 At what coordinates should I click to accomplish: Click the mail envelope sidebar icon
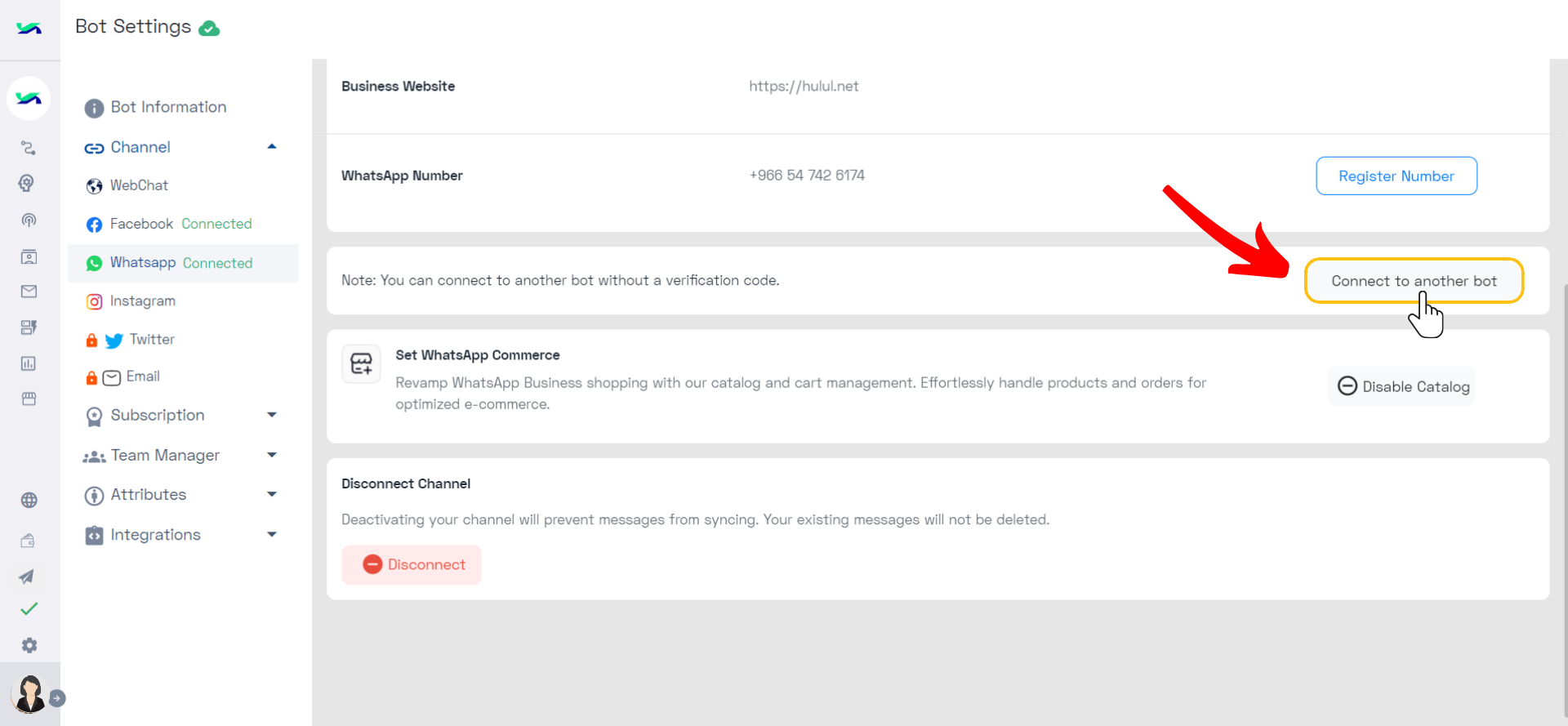pyautogui.click(x=29, y=292)
